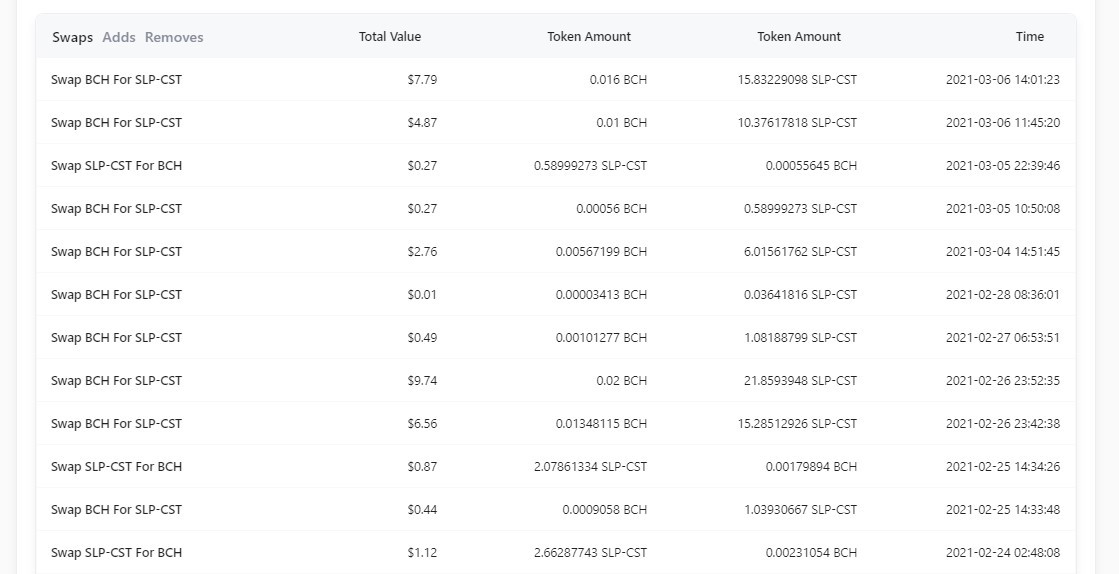Select the 1.03930667 SLP-CST amount
Viewport: 1119px width, 574px height.
pos(800,509)
